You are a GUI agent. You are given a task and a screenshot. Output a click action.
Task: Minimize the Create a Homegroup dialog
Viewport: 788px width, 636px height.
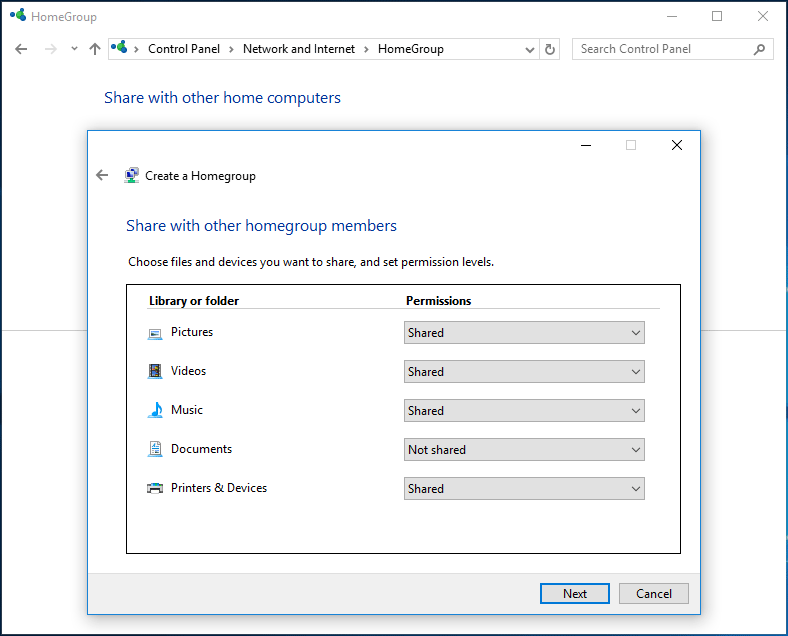coord(586,145)
